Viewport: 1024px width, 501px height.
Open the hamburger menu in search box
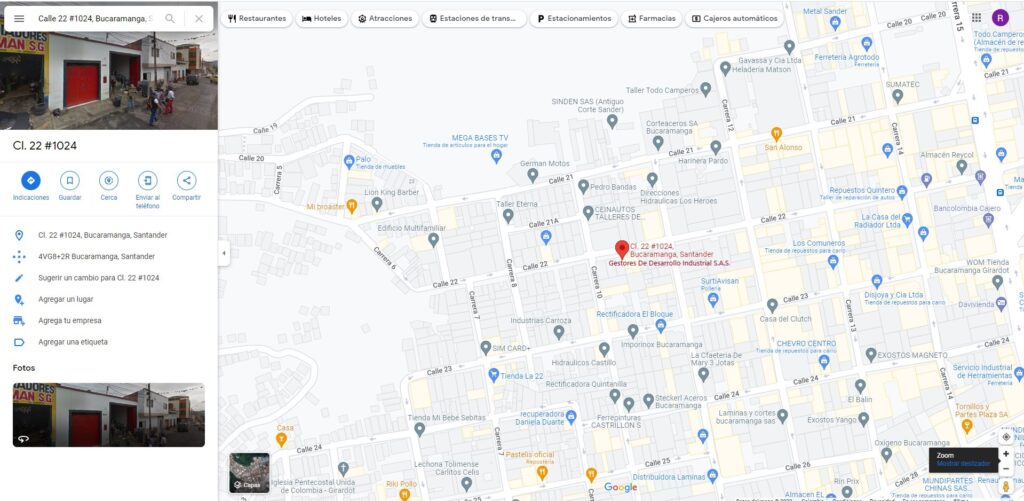tap(19, 19)
